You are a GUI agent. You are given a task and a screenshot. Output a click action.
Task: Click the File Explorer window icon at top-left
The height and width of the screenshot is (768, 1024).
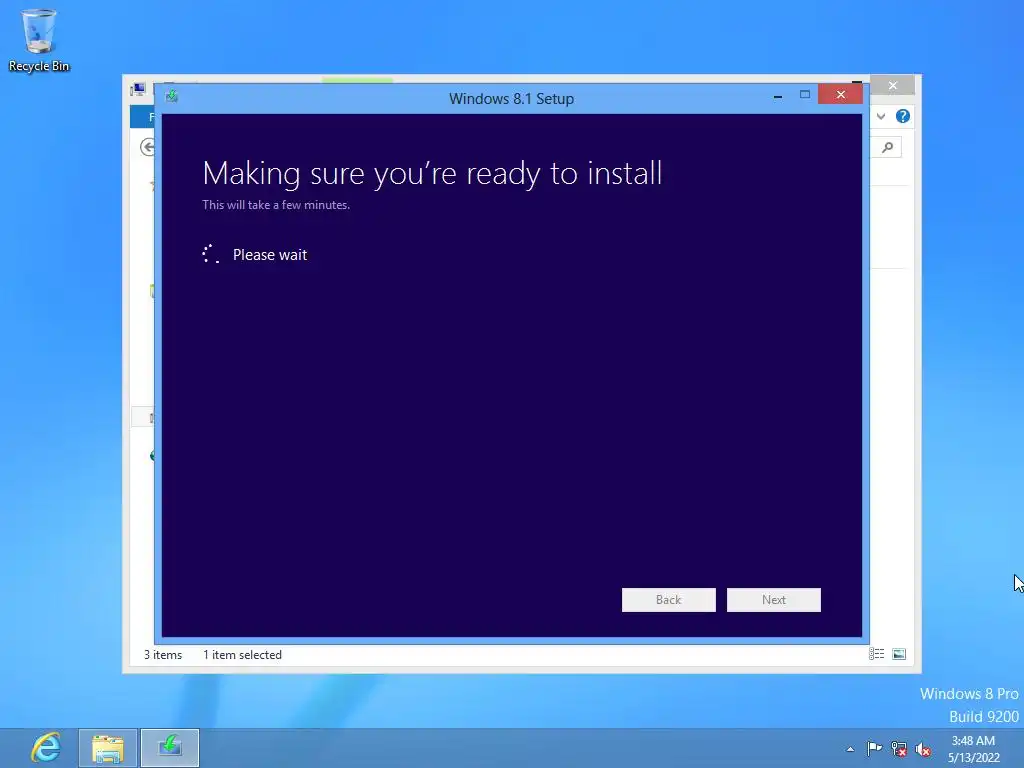(x=138, y=89)
